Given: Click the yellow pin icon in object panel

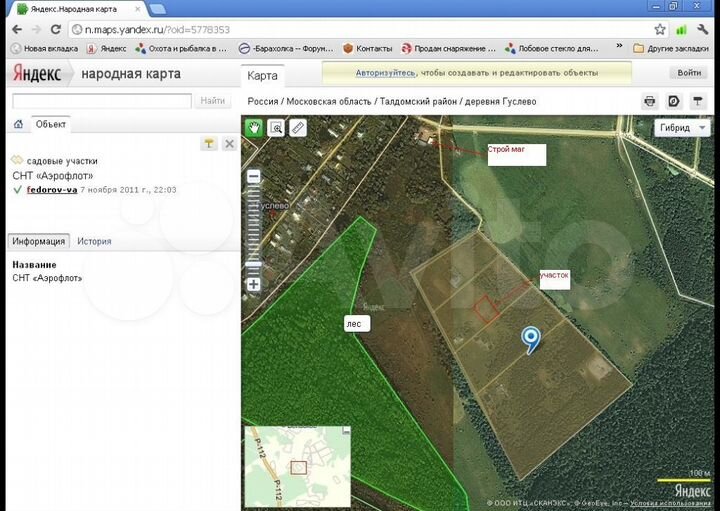Looking at the screenshot, I should click(x=209, y=144).
